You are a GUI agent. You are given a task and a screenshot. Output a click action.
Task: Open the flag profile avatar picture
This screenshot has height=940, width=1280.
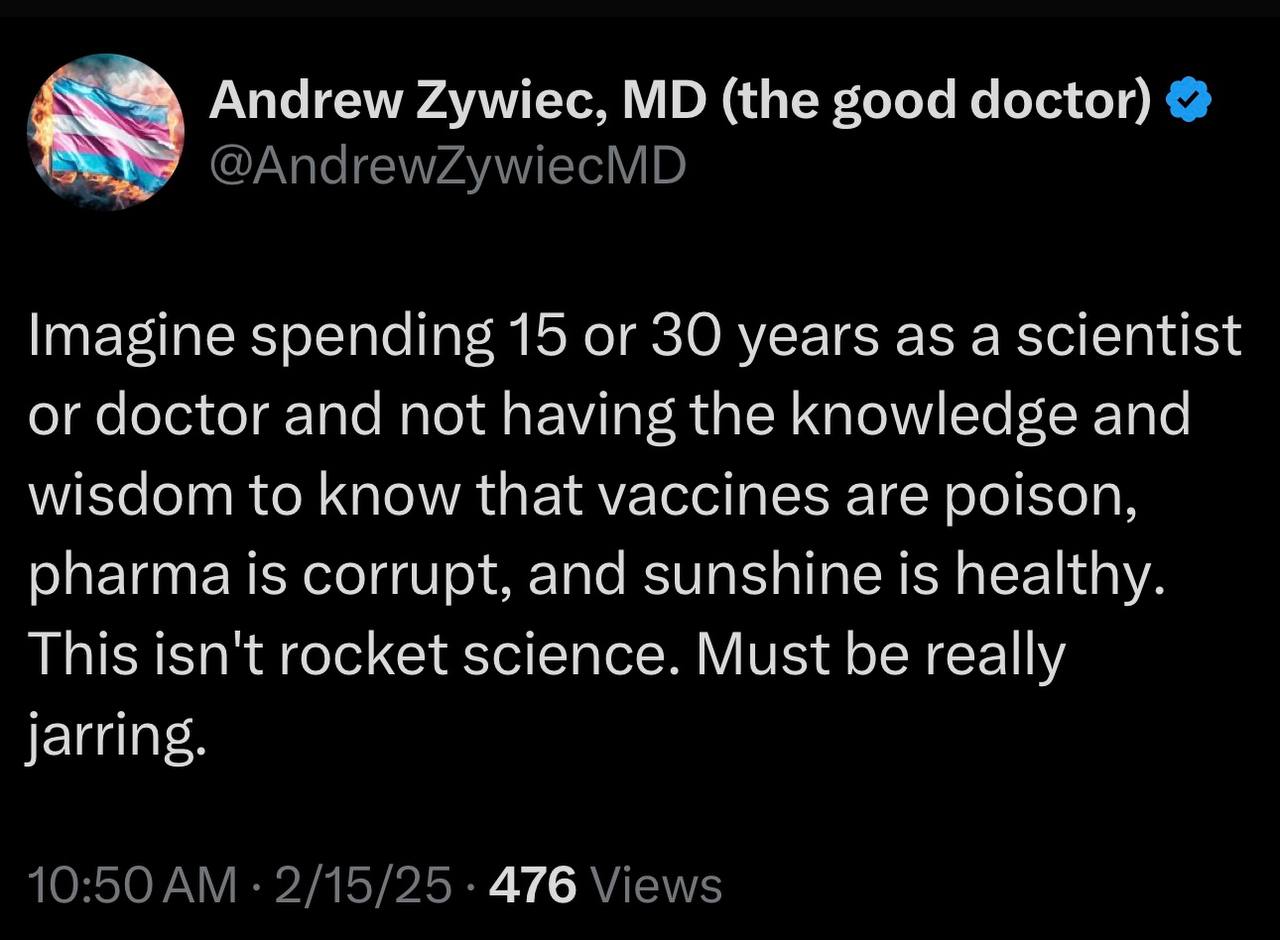104,131
